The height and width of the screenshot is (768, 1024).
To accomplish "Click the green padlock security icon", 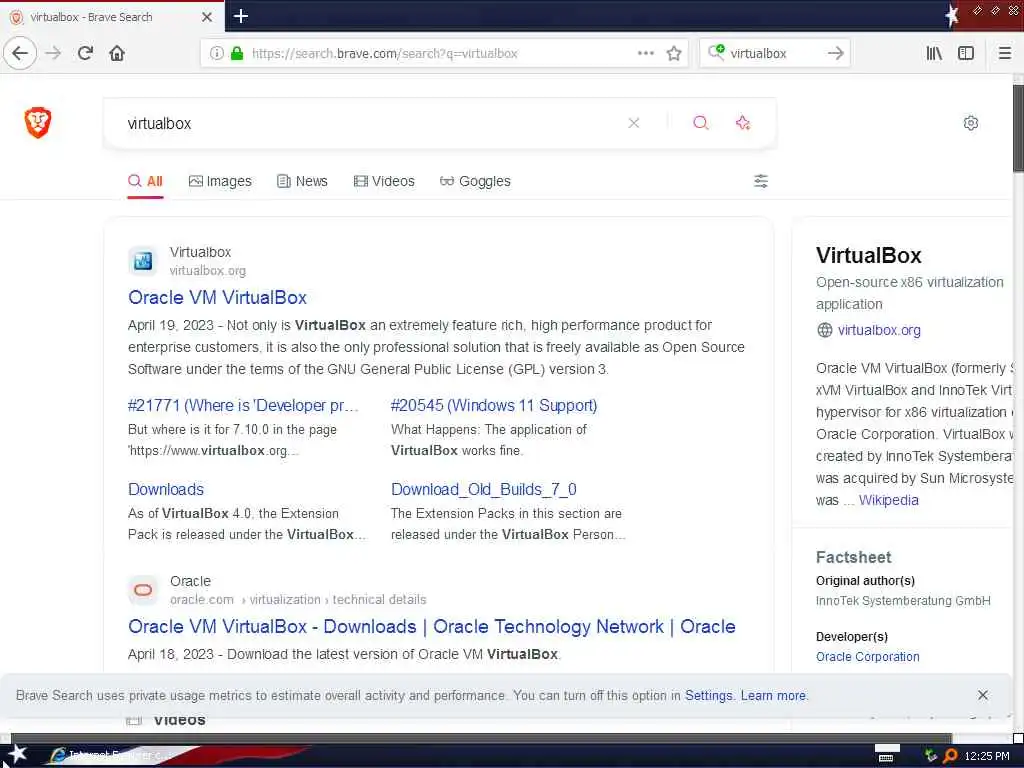I will click(x=237, y=53).
